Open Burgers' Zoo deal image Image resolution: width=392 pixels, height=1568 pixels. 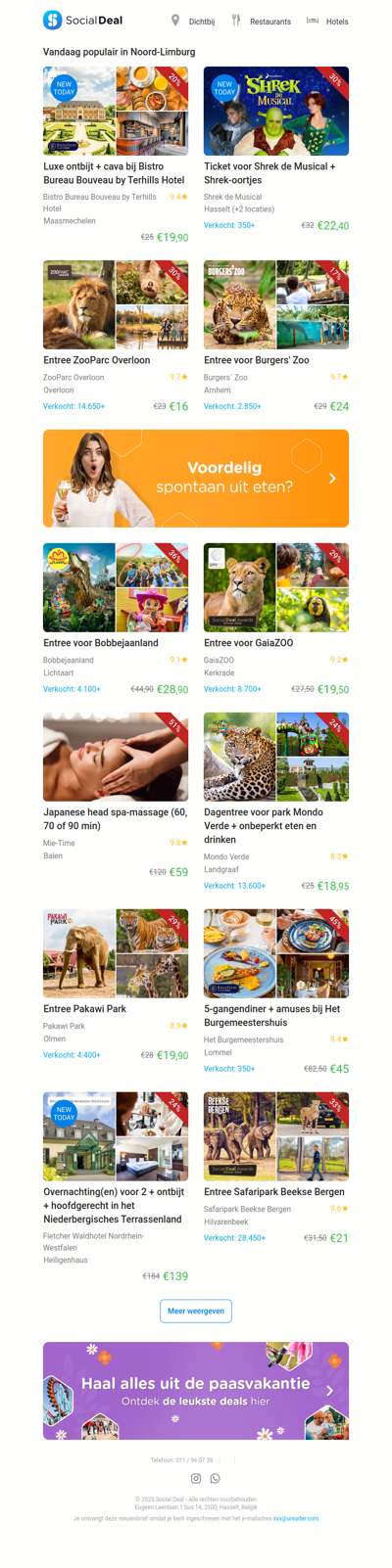click(276, 304)
